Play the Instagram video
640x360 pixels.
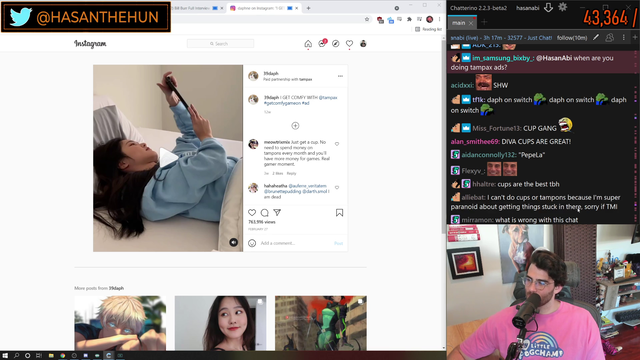click(168, 158)
